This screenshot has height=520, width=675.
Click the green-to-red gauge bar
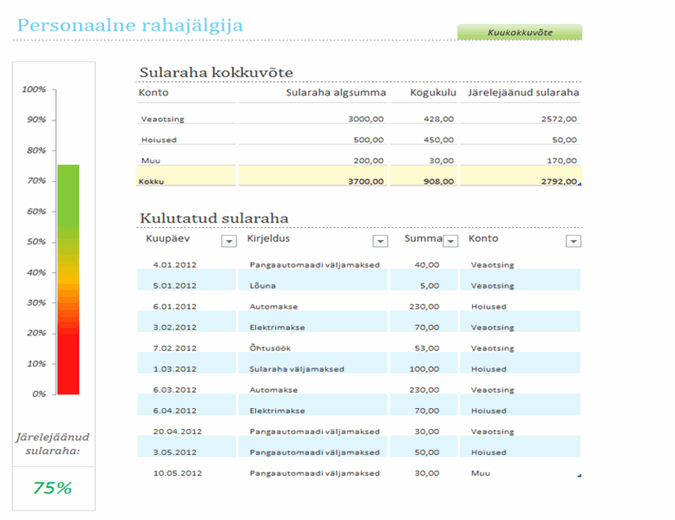tap(68, 280)
